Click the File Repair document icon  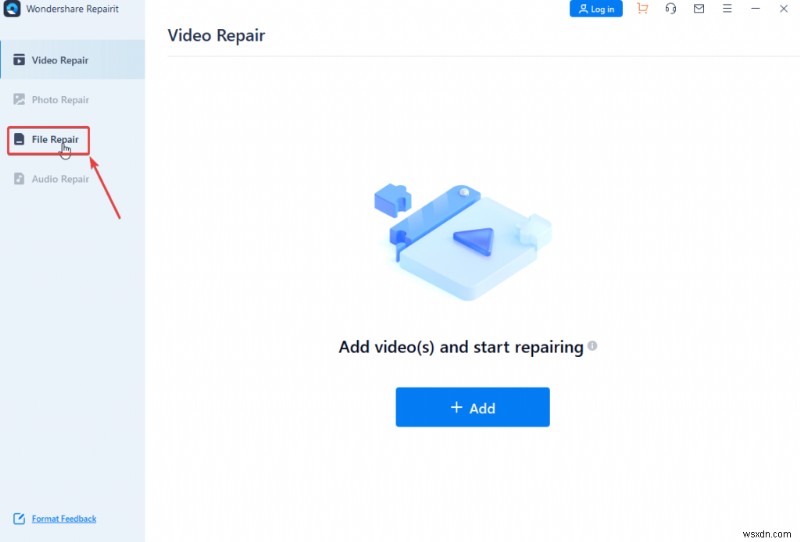click(18, 140)
